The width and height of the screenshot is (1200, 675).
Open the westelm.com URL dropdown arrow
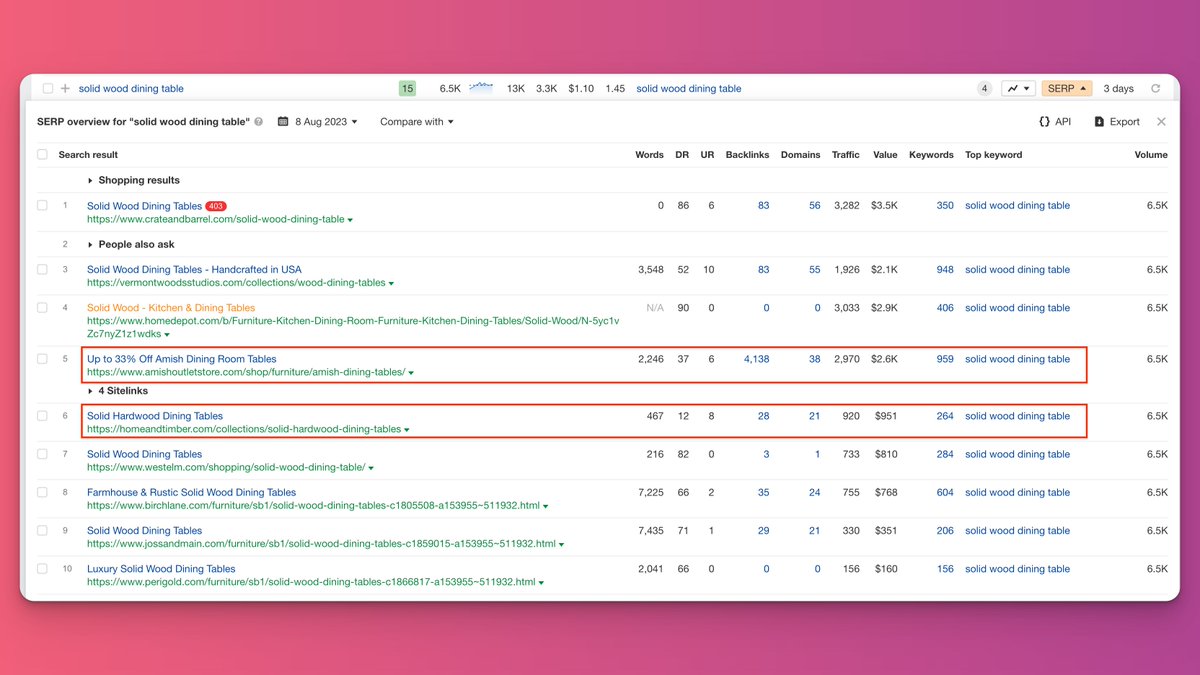pyautogui.click(x=371, y=468)
